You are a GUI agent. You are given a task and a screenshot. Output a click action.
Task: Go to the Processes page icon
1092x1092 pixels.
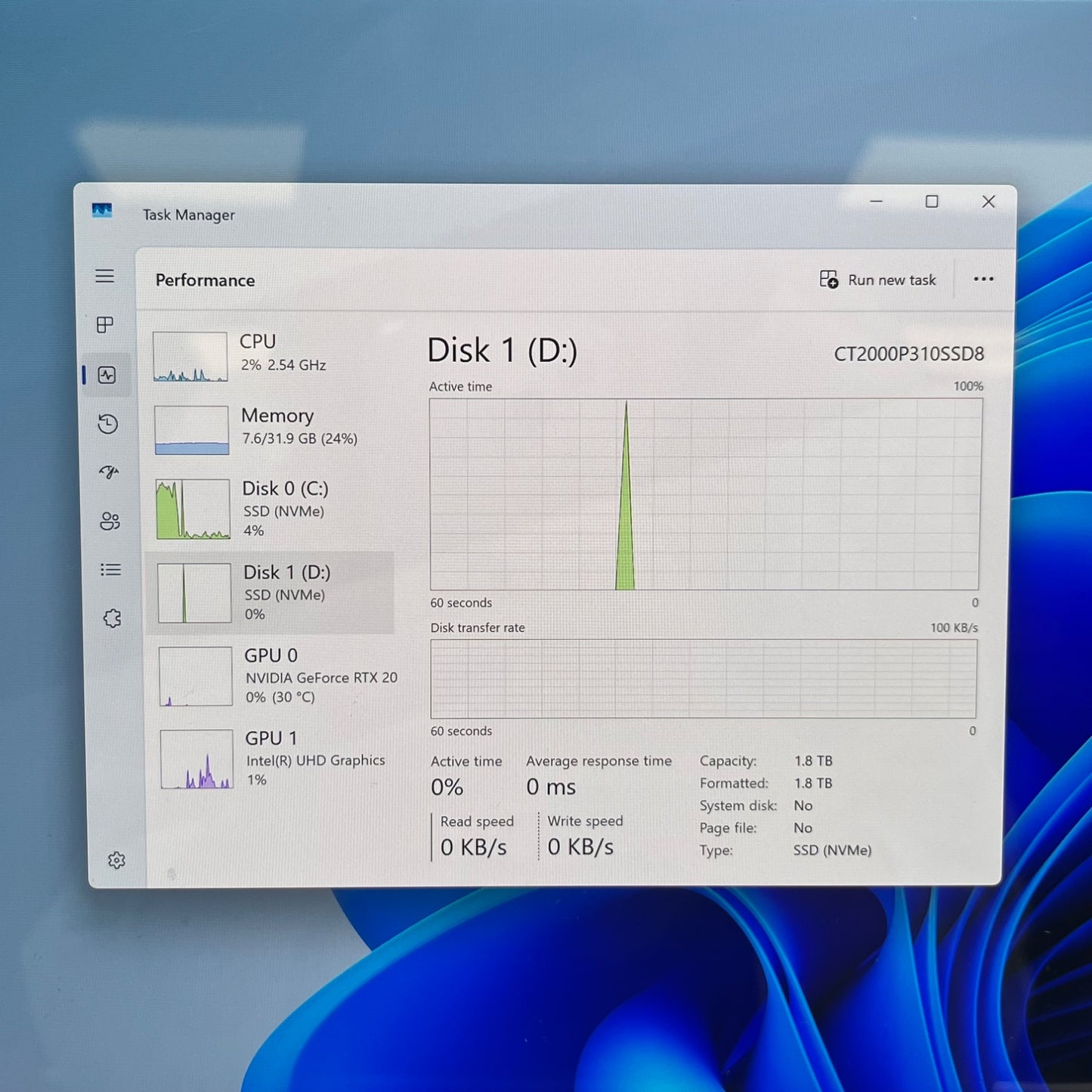(105, 325)
